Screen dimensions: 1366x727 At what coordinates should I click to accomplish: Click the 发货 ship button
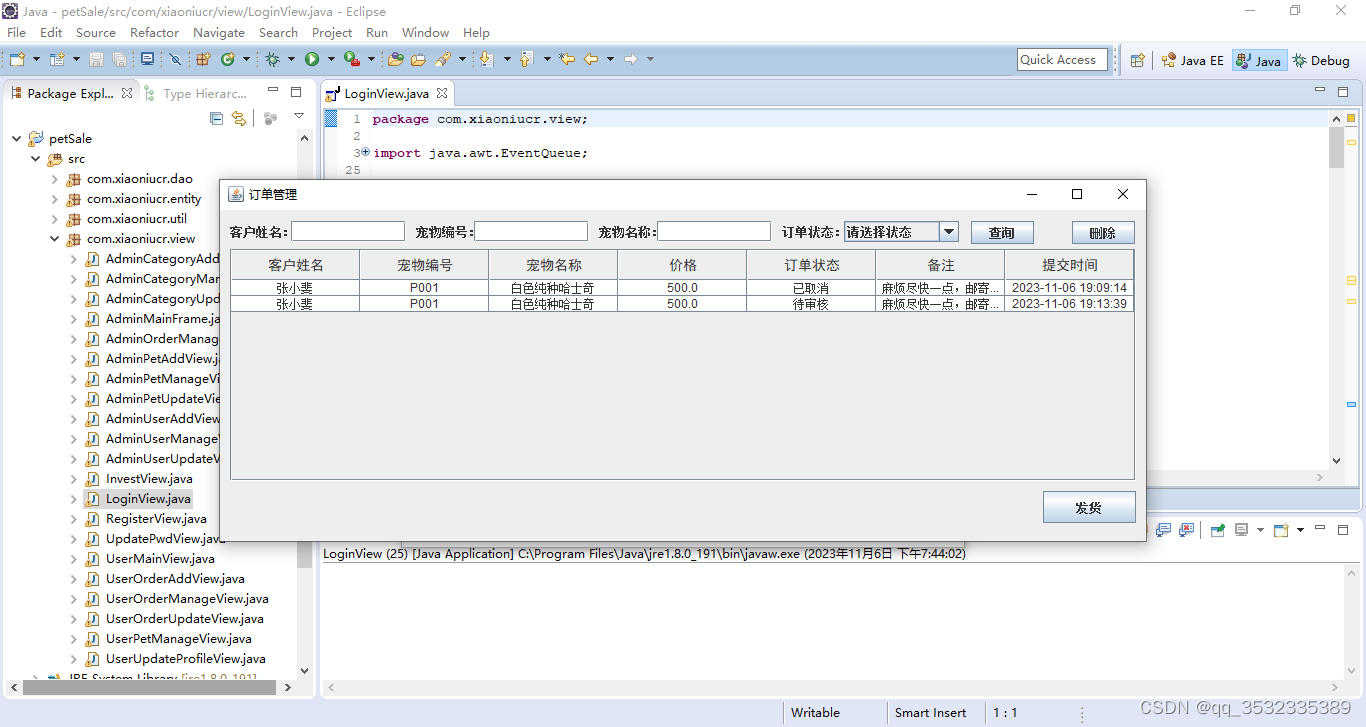(x=1089, y=507)
